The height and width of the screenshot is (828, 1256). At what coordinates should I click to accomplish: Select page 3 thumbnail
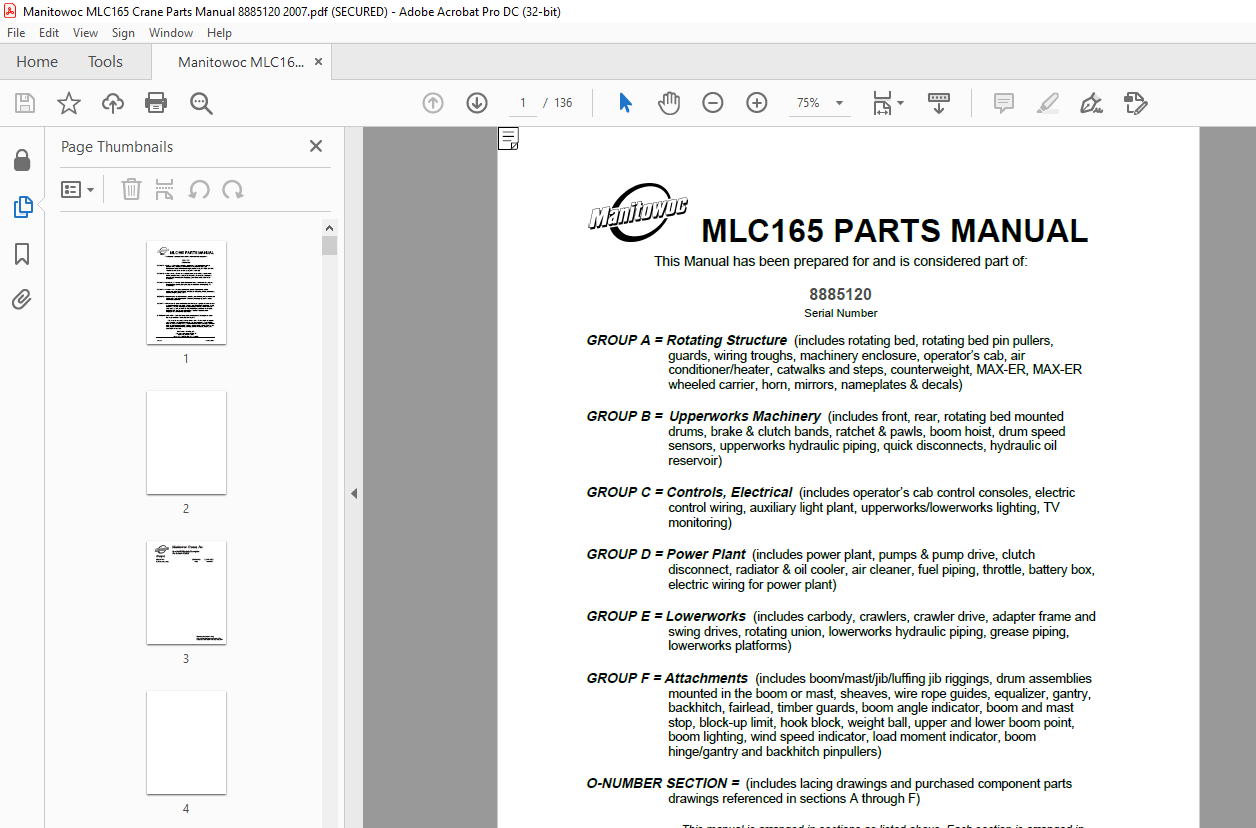(x=186, y=593)
